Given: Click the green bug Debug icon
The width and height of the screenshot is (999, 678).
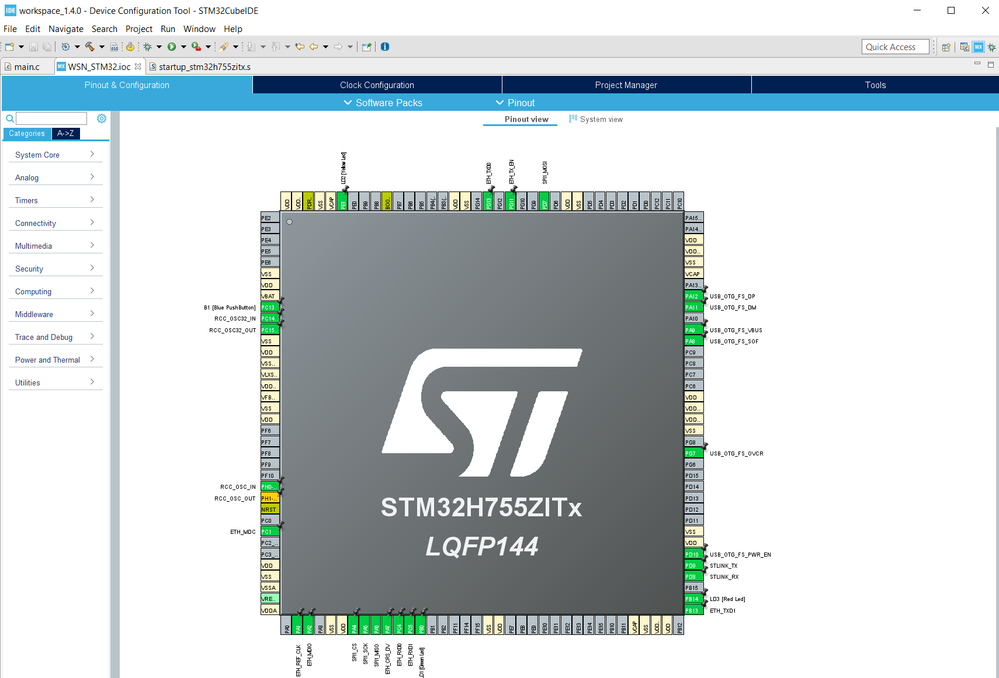Looking at the screenshot, I should (147, 47).
